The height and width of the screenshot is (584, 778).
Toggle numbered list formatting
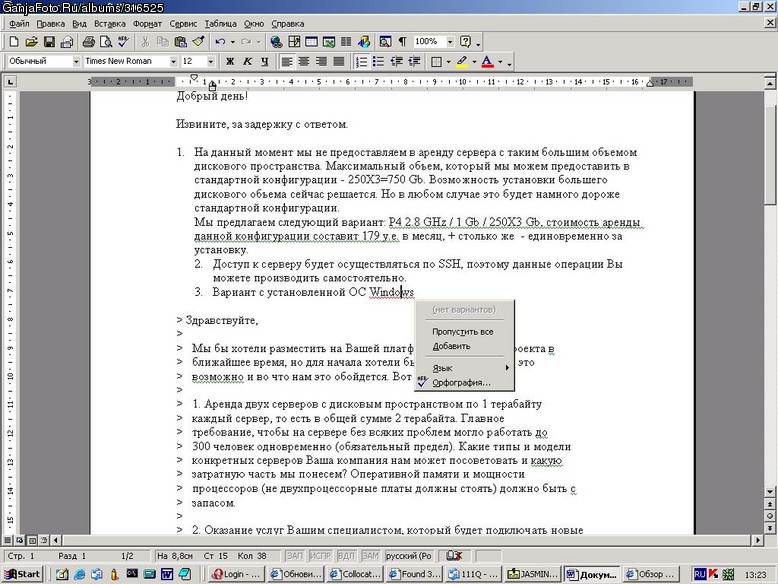362,62
